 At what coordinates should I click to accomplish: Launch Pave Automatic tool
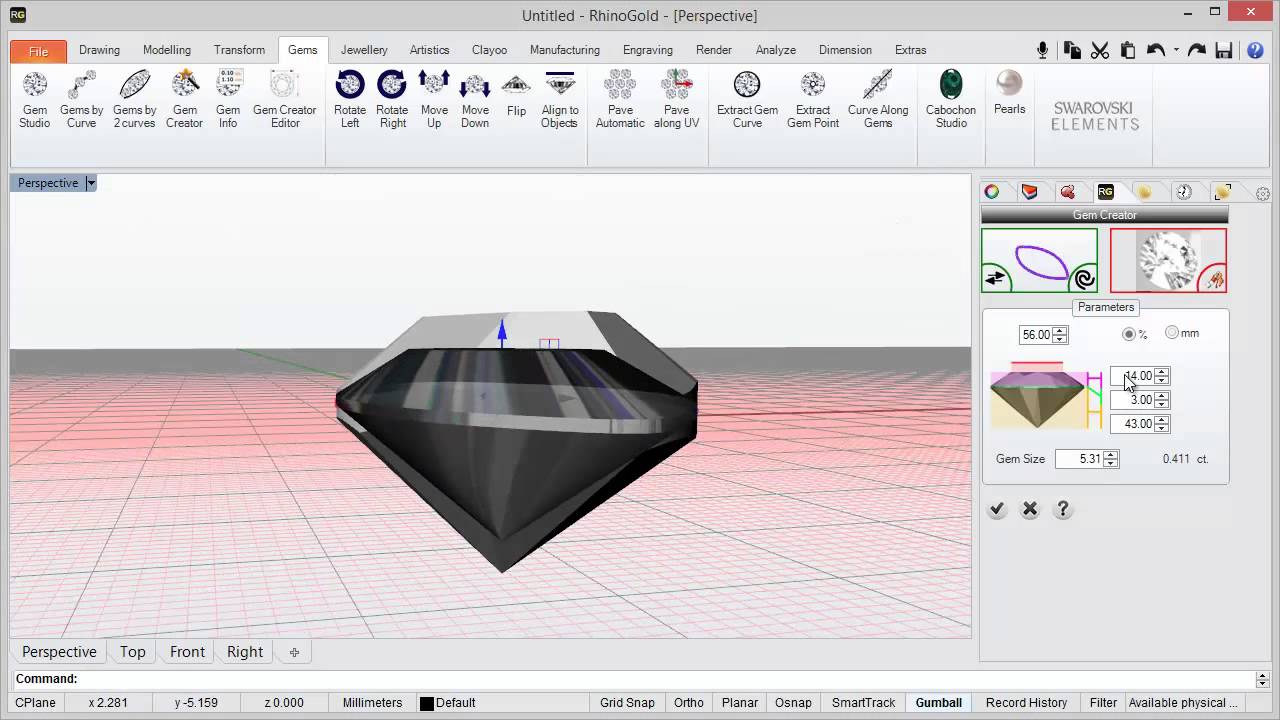pyautogui.click(x=620, y=100)
